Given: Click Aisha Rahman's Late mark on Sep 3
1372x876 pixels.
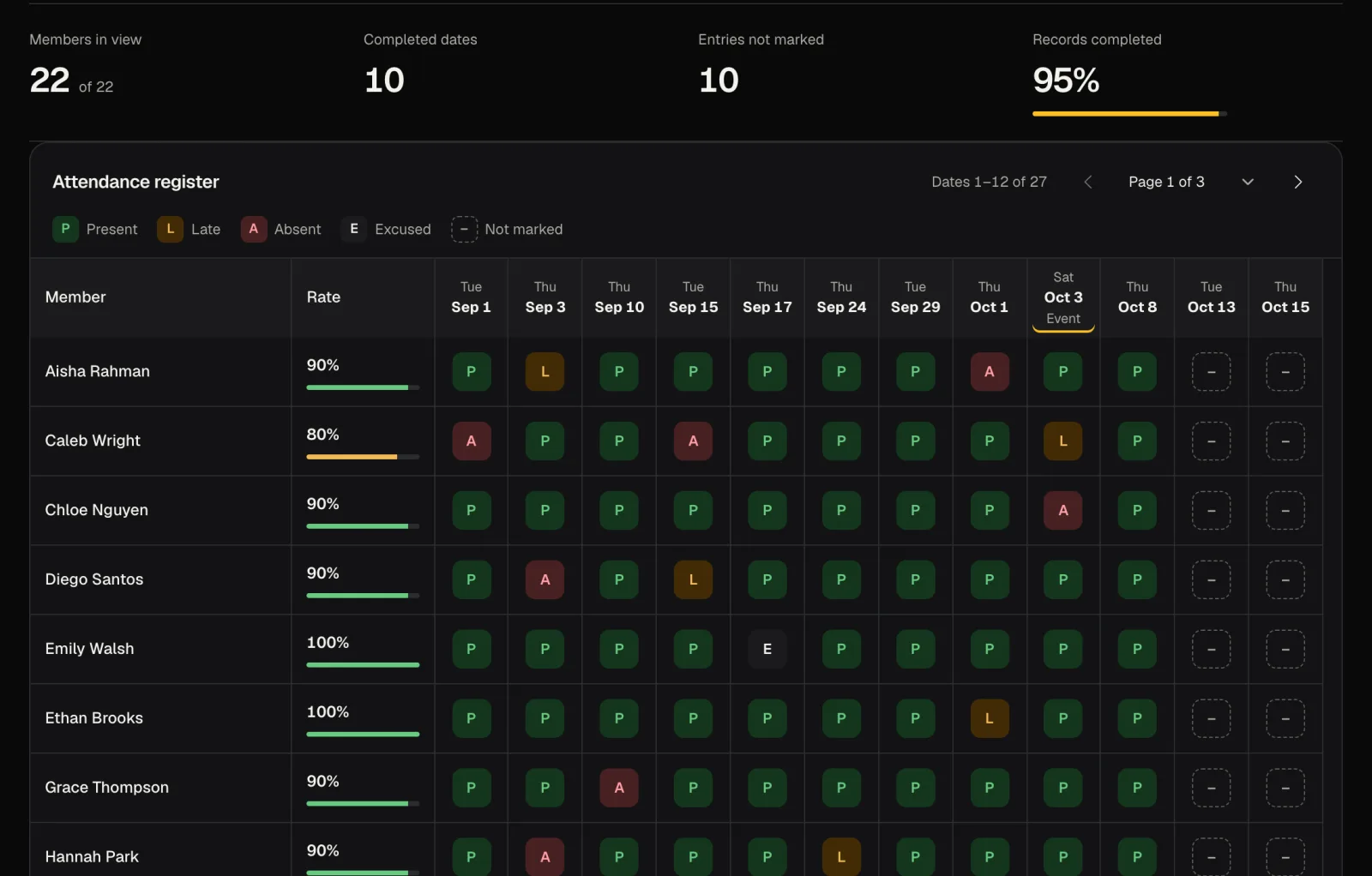Looking at the screenshot, I should pos(545,372).
